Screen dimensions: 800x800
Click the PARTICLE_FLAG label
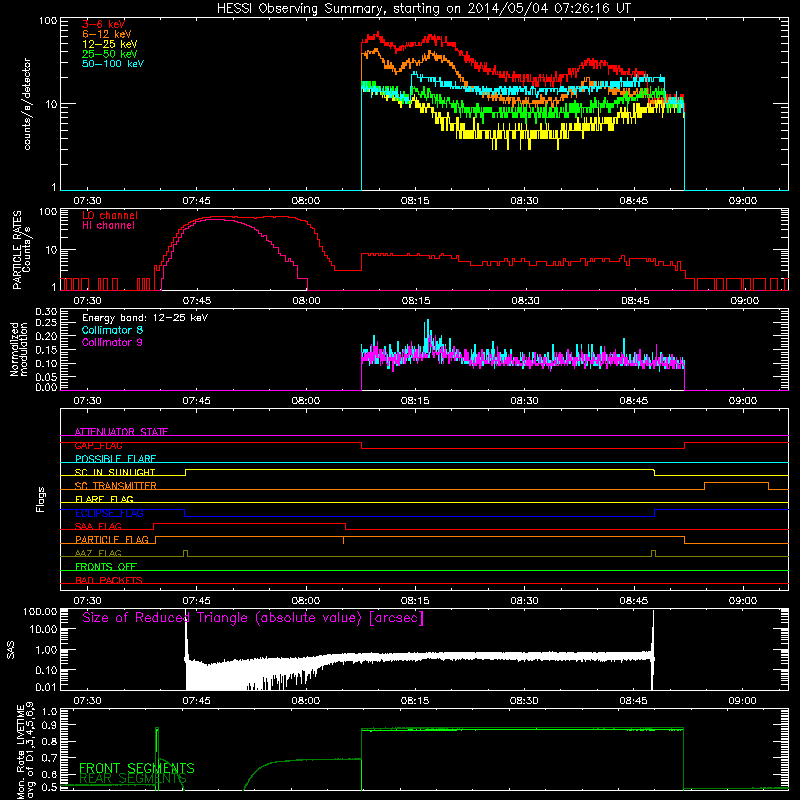pyautogui.click(x=112, y=539)
